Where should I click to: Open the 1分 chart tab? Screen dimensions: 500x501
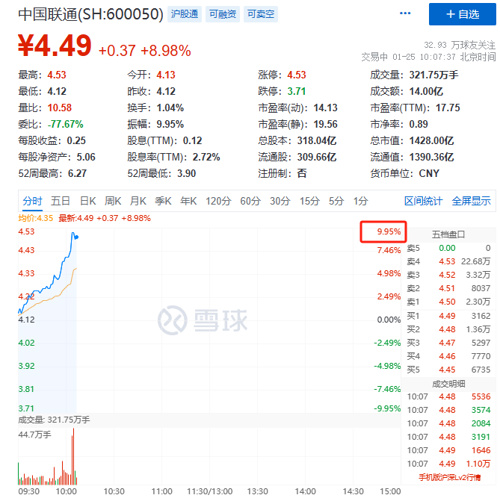pyautogui.click(x=361, y=201)
